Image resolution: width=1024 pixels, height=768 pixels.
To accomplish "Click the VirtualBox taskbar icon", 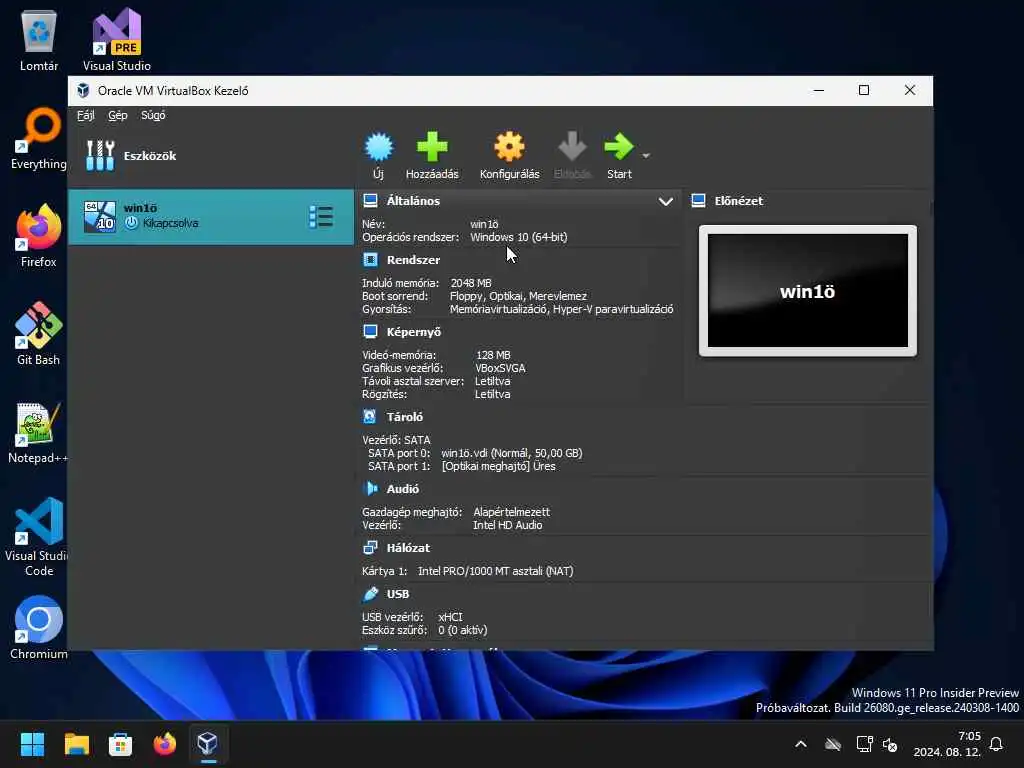I will (x=208, y=744).
